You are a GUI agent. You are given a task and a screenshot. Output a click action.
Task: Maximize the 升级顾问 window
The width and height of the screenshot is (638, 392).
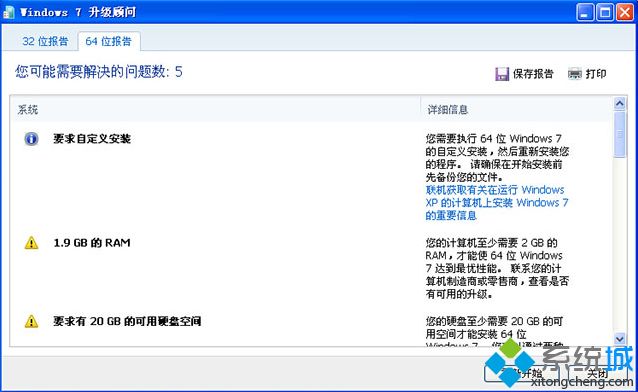coord(605,12)
